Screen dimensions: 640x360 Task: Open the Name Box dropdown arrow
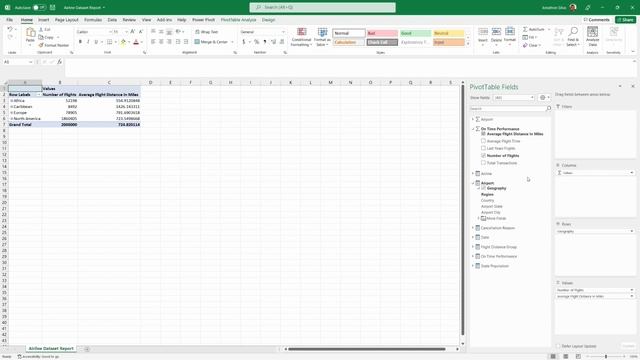31,62
